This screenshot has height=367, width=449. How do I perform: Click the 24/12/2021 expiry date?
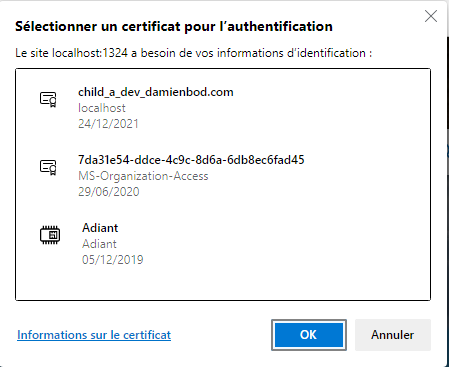click(x=108, y=124)
